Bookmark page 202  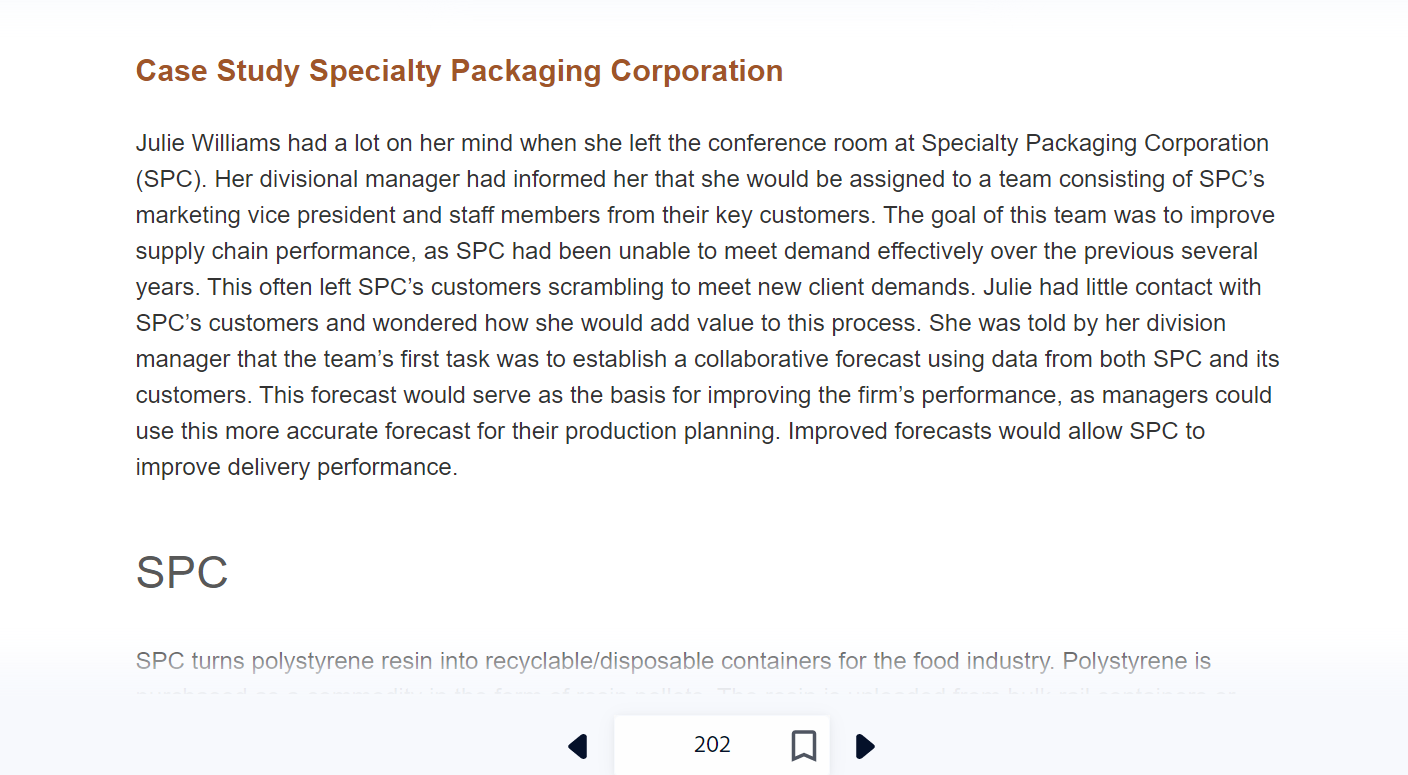click(803, 746)
